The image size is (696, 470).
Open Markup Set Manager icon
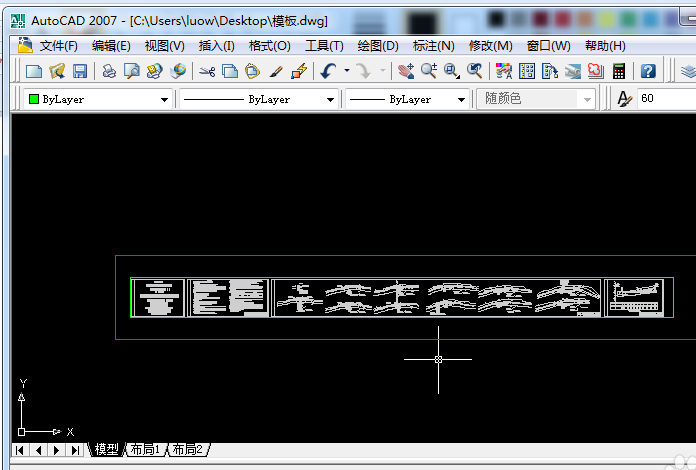tap(596, 71)
